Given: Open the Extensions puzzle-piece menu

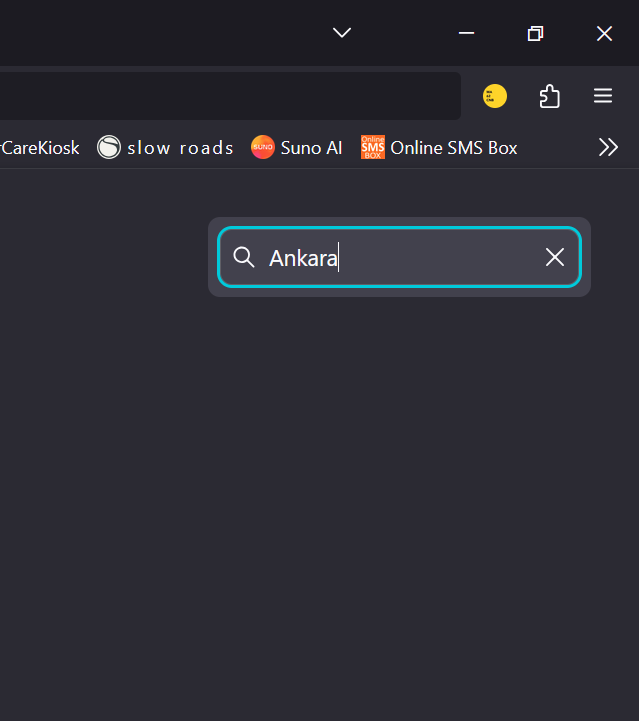Looking at the screenshot, I should click(549, 96).
